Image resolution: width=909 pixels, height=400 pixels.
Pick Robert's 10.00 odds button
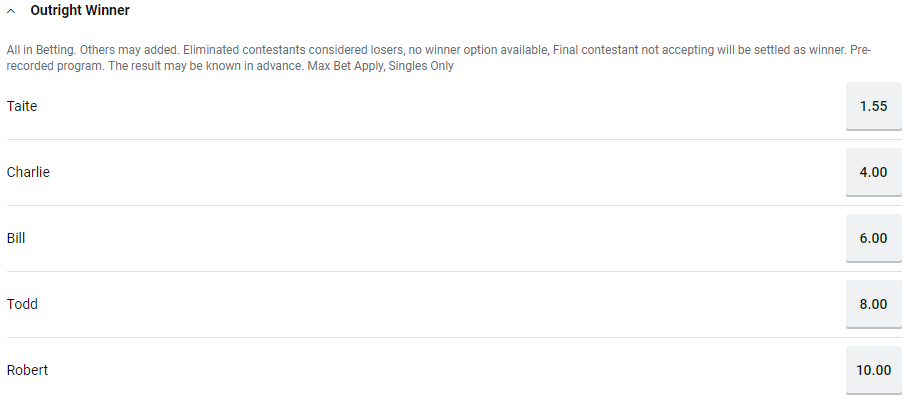(874, 370)
